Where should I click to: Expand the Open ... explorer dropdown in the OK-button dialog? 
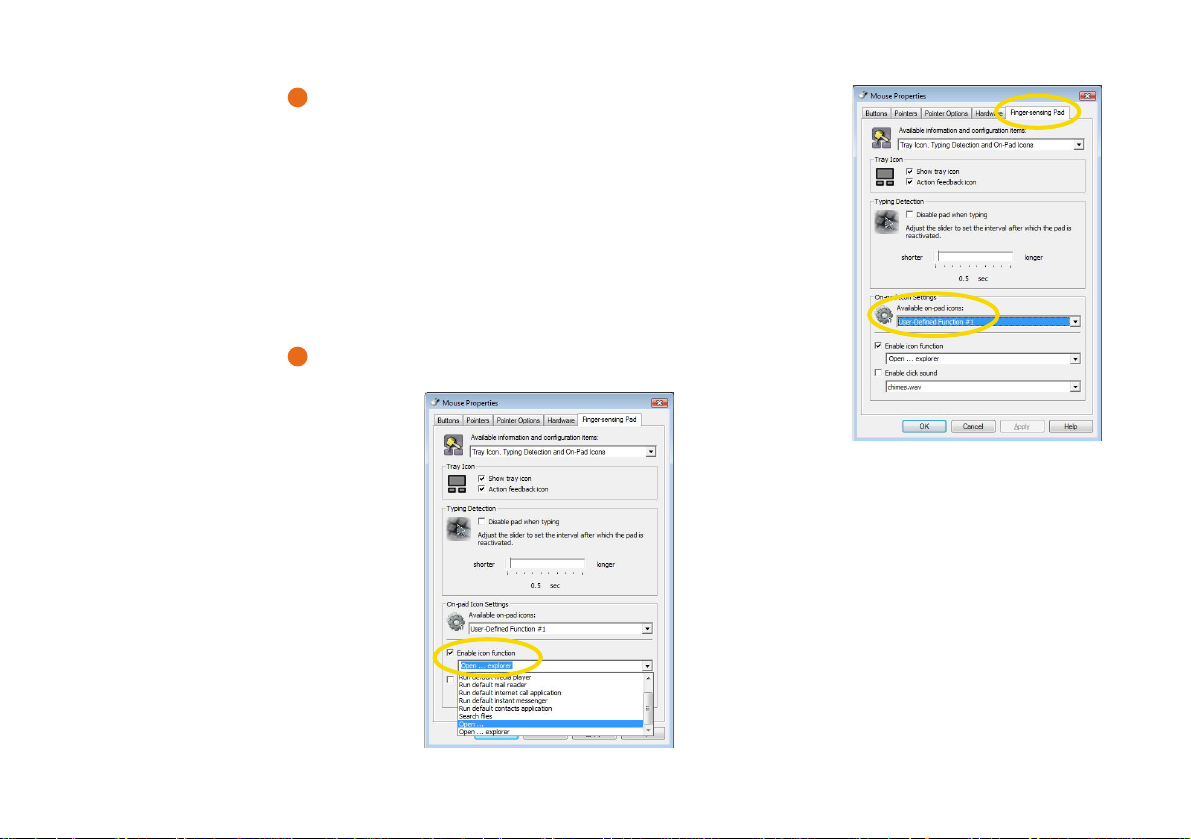pyautogui.click(x=983, y=358)
